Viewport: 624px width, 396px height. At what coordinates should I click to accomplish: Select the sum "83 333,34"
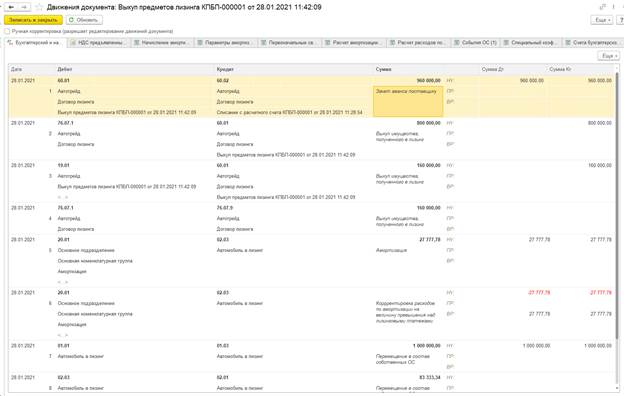pyautogui.click(x=430, y=377)
